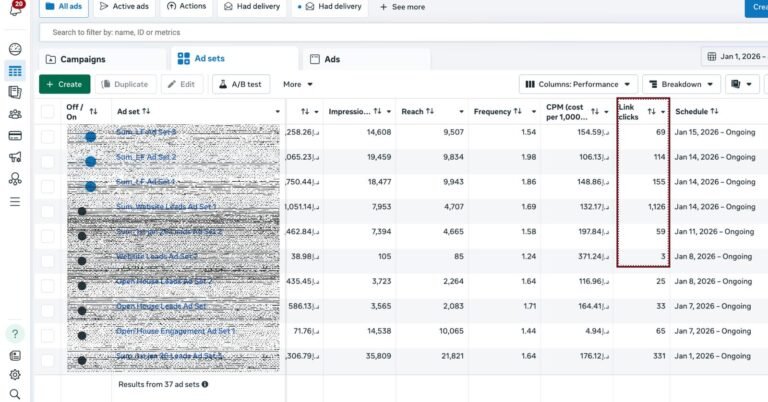768x402 pixels.
Task: Open Billing card icon in left sidebar
Action: point(15,136)
